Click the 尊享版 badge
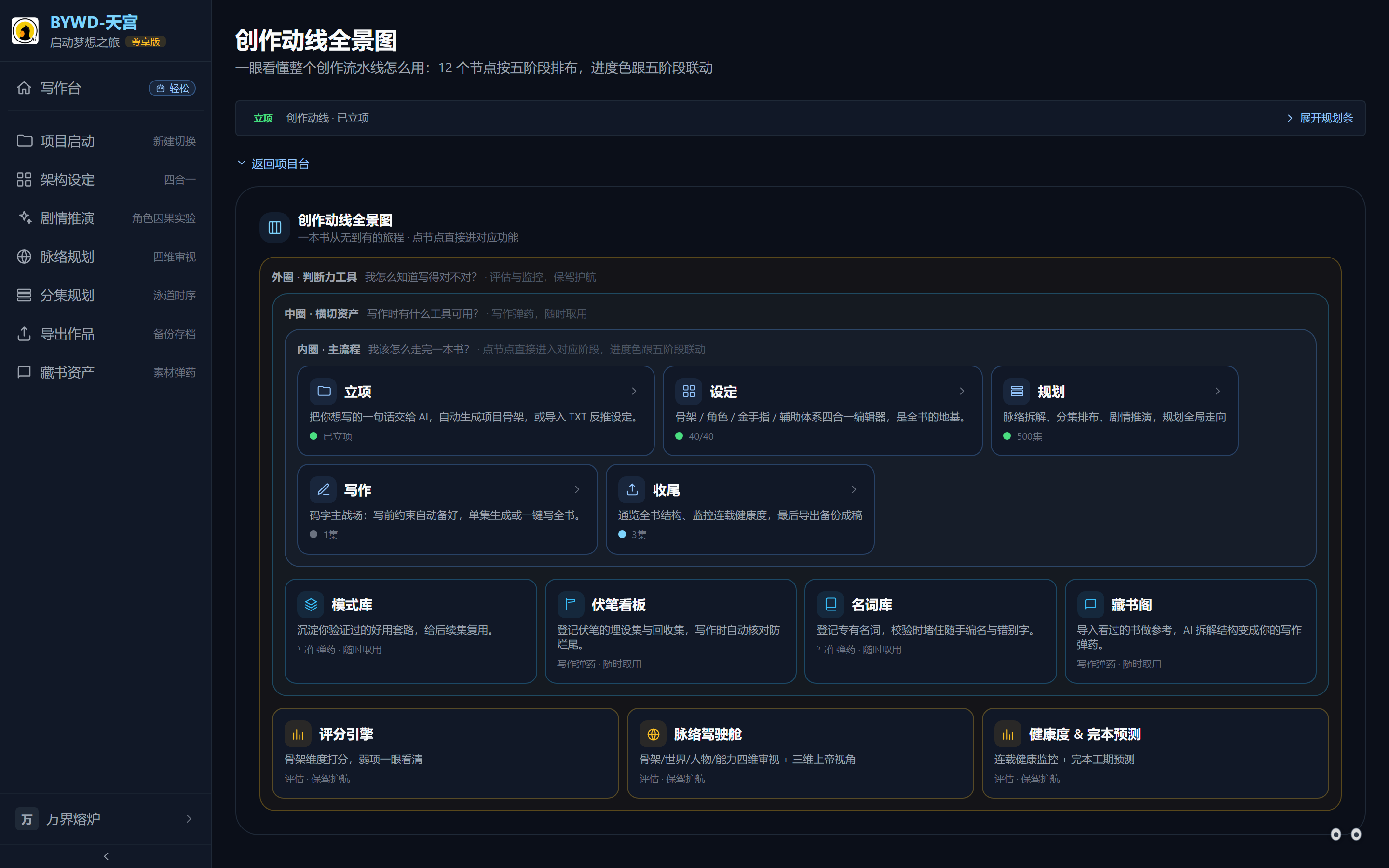 pos(146,42)
